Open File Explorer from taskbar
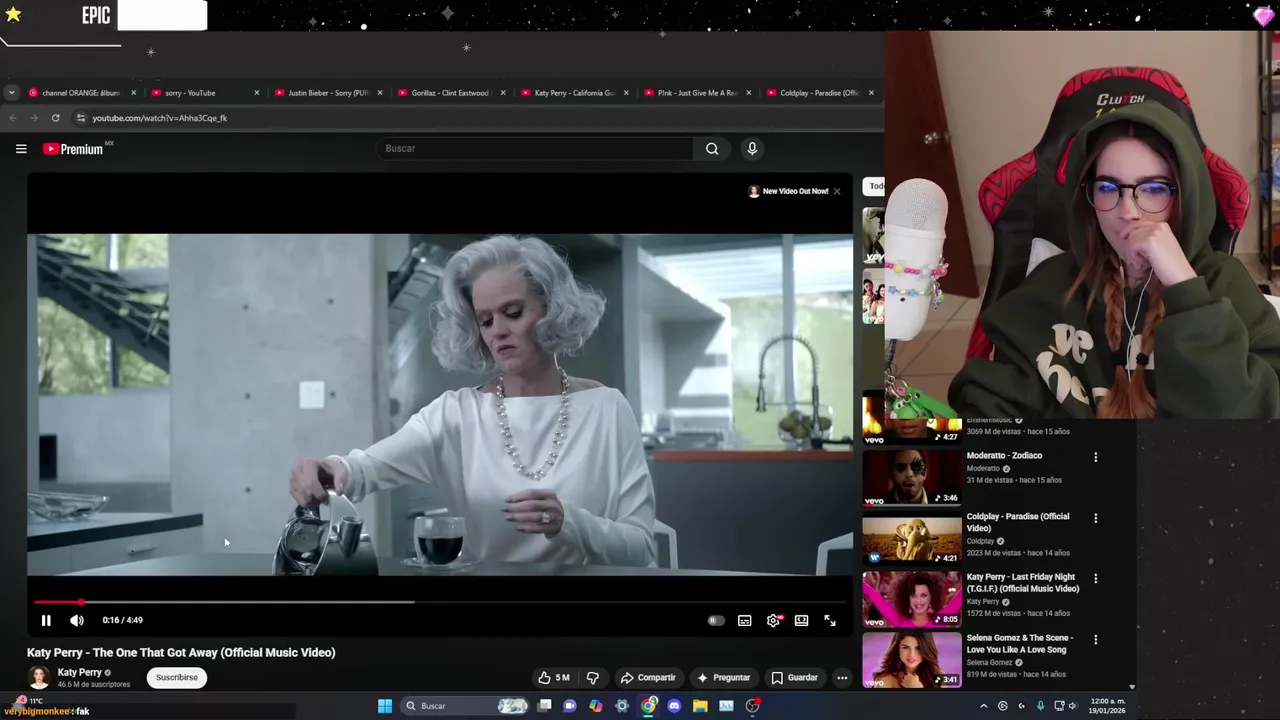Image resolution: width=1280 pixels, height=720 pixels. (x=700, y=706)
